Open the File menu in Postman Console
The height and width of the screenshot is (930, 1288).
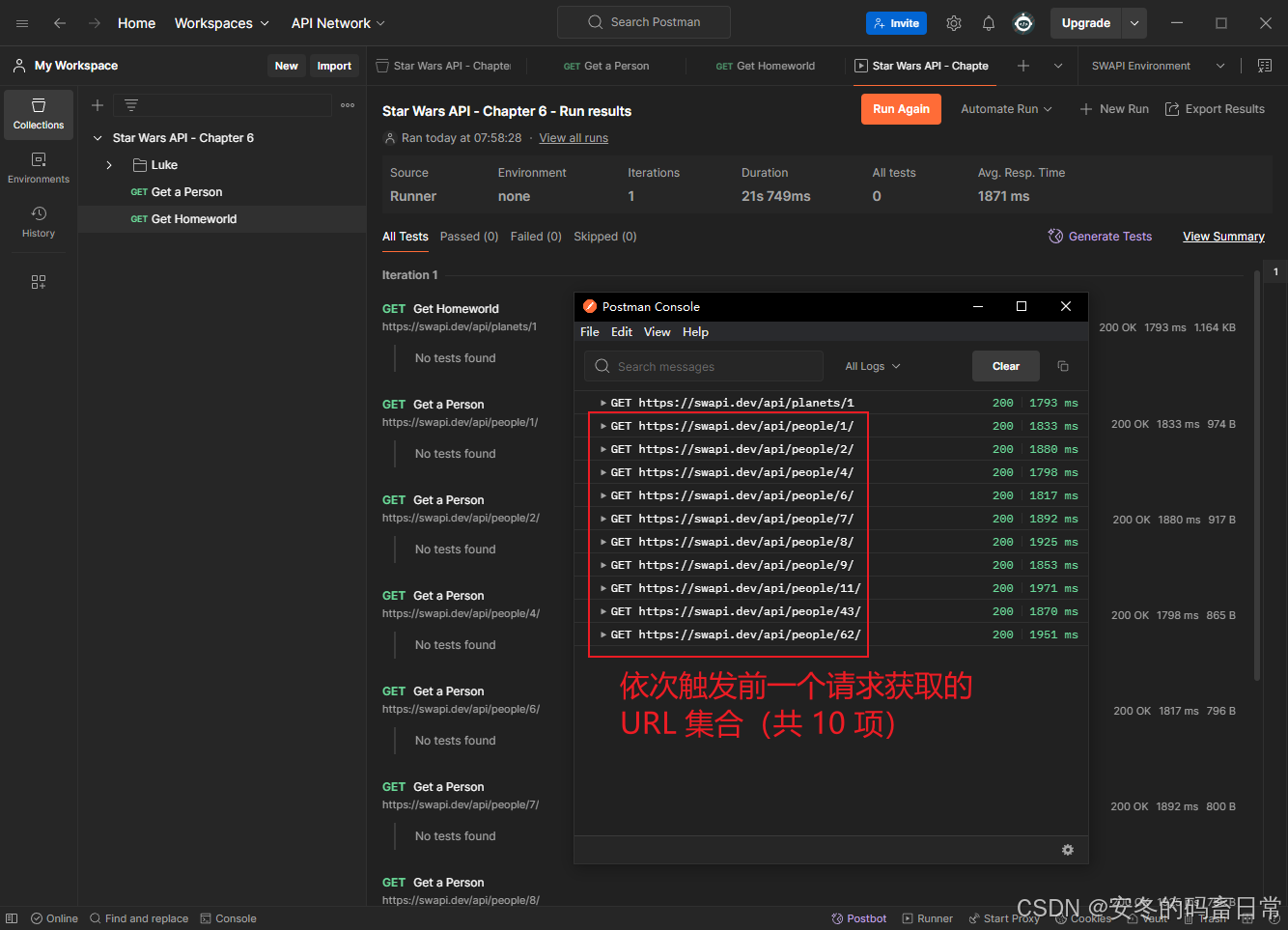point(590,331)
